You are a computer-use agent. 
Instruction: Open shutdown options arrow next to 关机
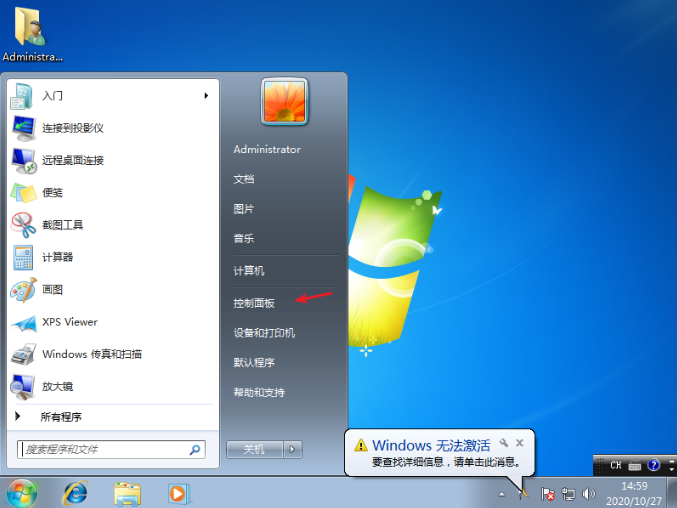pos(293,450)
